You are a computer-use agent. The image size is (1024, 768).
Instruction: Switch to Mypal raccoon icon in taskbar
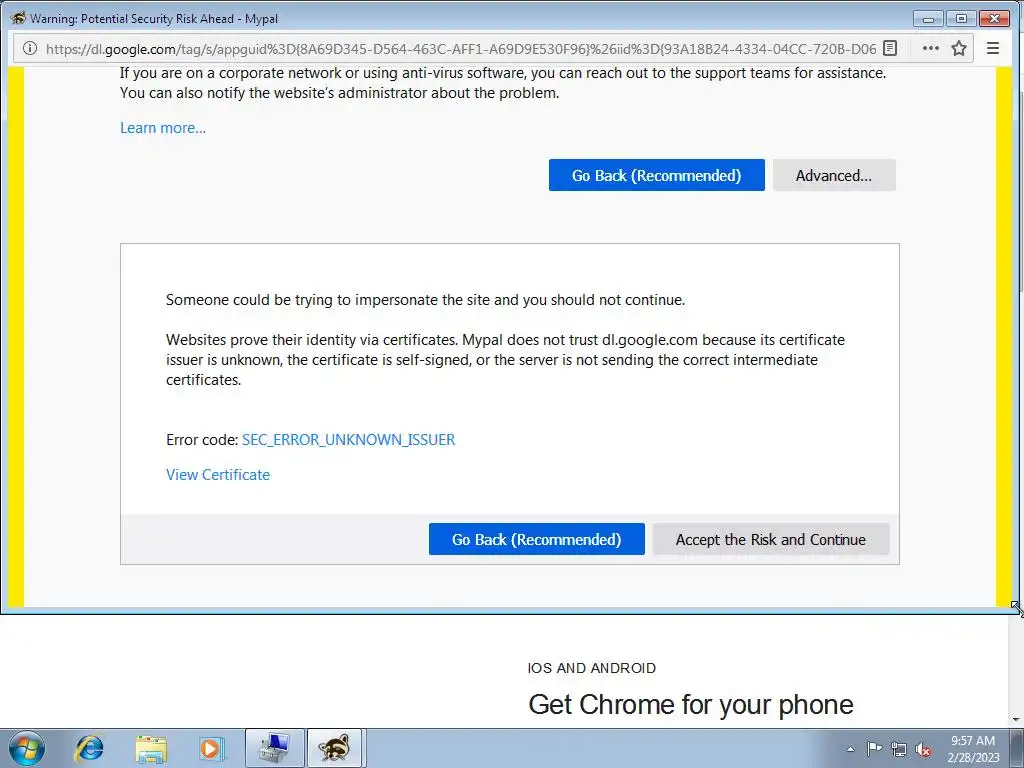[334, 748]
